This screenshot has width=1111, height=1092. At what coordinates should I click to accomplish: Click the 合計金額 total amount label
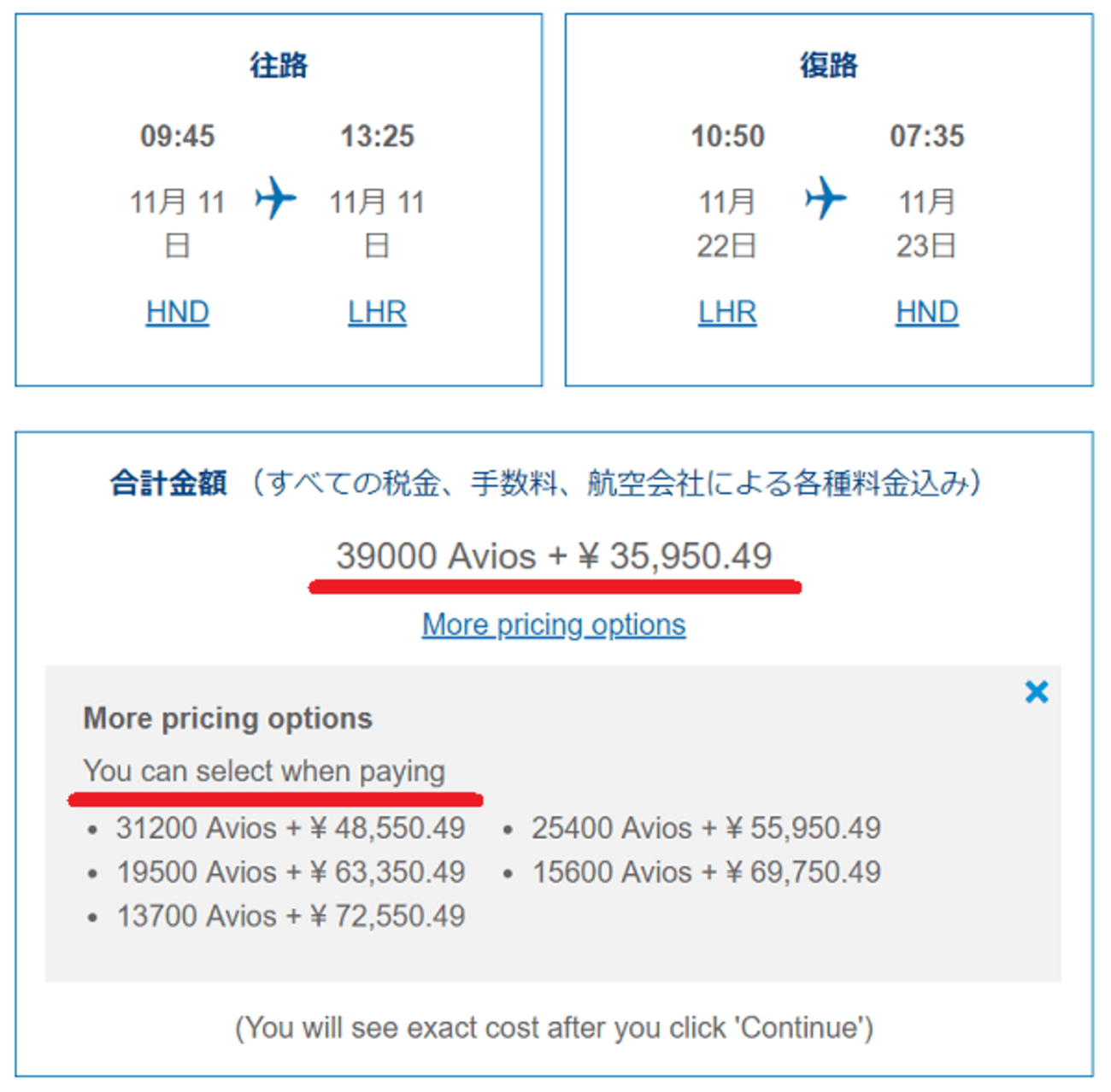(x=168, y=484)
